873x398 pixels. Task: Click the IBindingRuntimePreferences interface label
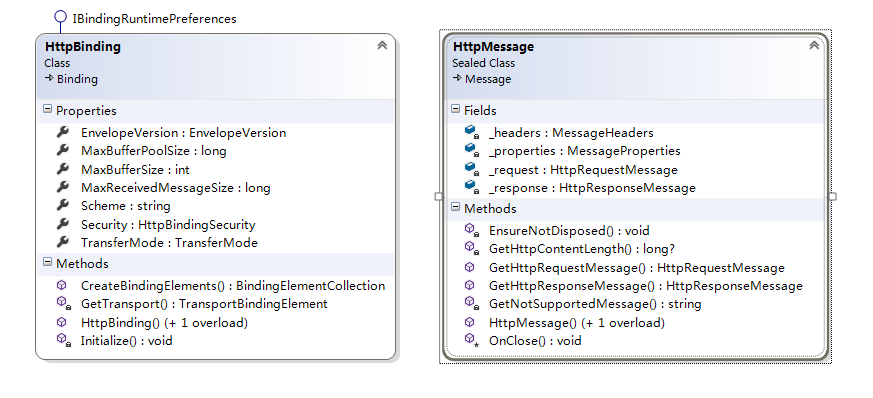pos(154,18)
